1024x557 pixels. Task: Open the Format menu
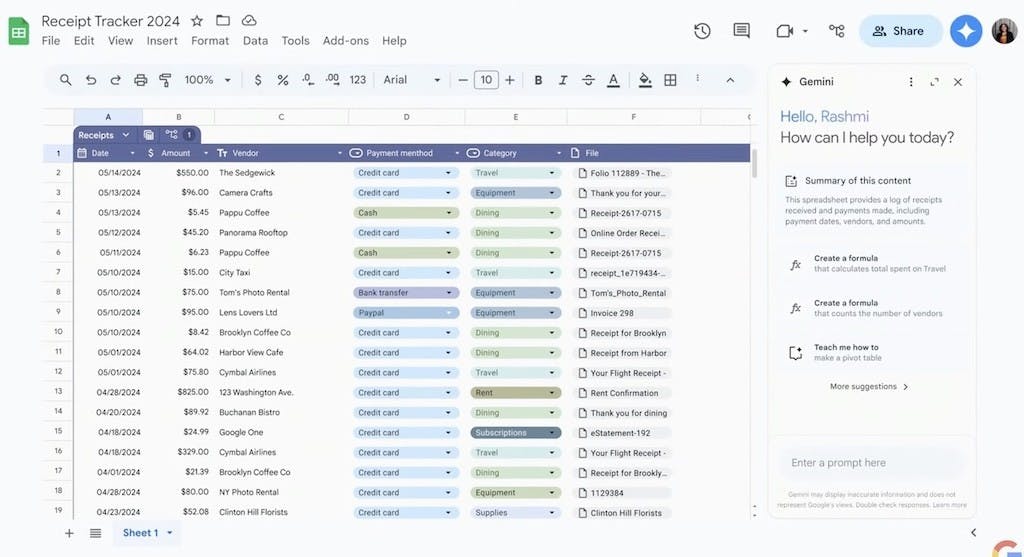click(x=210, y=40)
